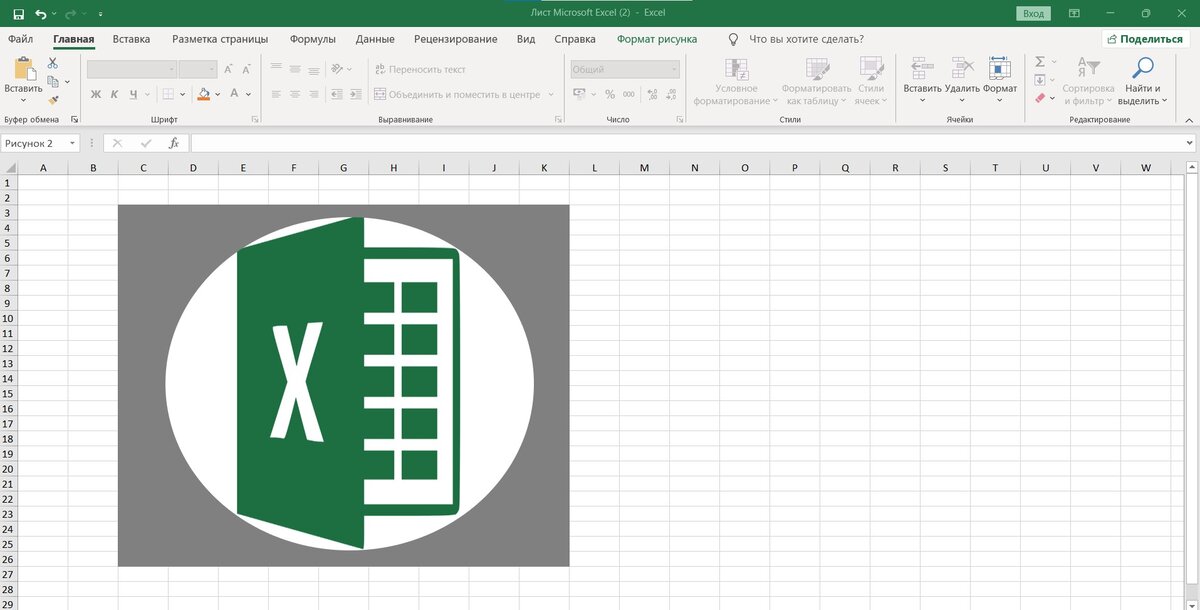
Task: Click Объединить и поместить в центре
Action: click(x=458, y=94)
